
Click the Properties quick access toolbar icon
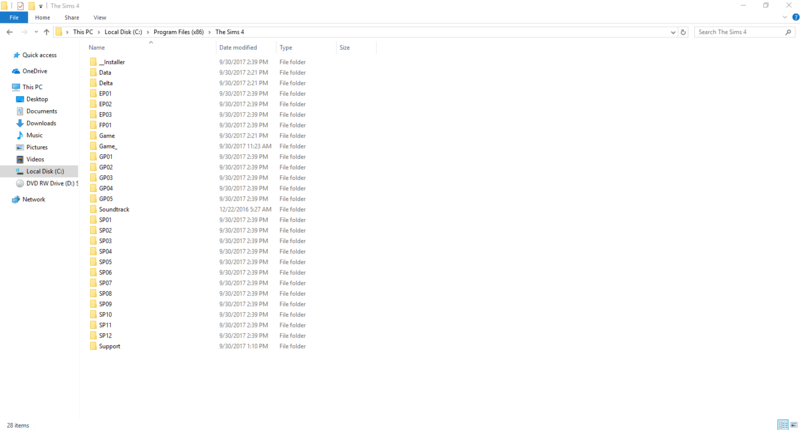[x=20, y=6]
